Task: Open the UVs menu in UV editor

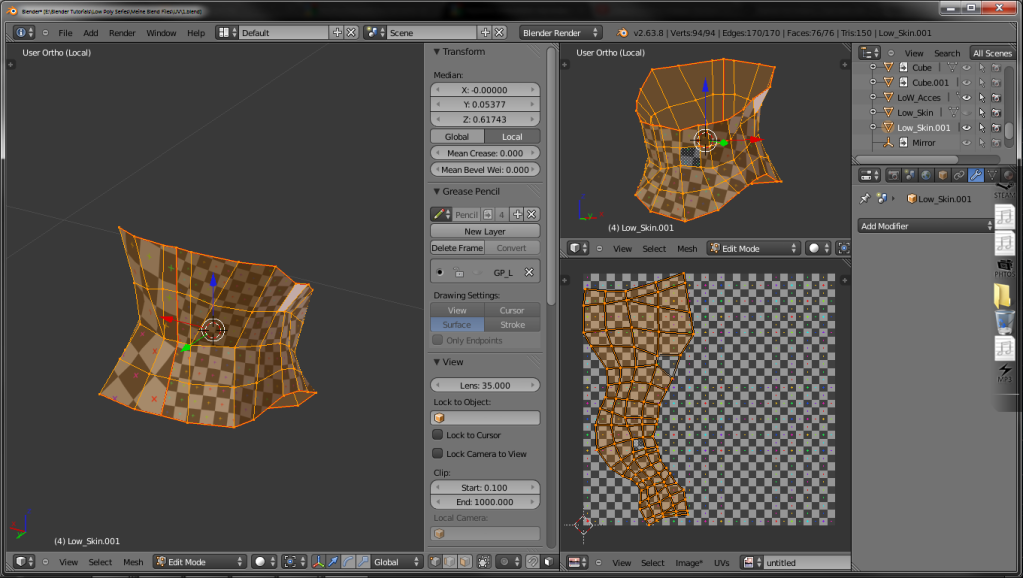Action: (722, 562)
